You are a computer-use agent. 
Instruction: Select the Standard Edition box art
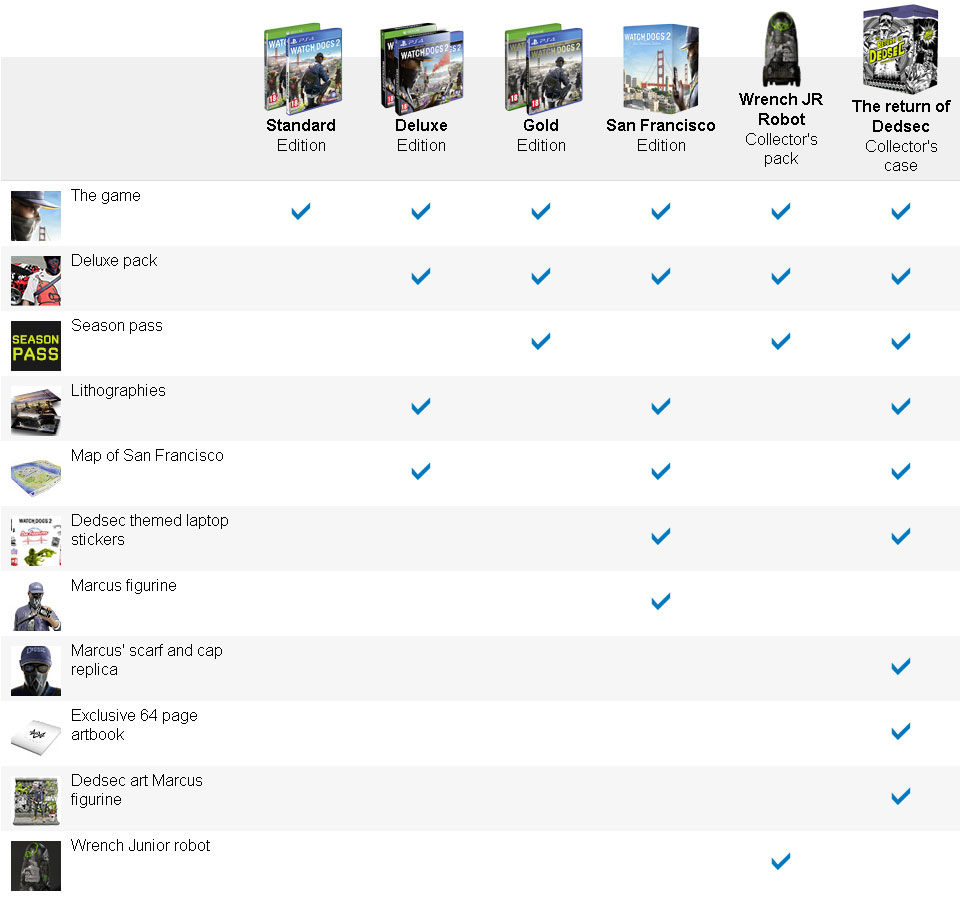click(x=302, y=68)
